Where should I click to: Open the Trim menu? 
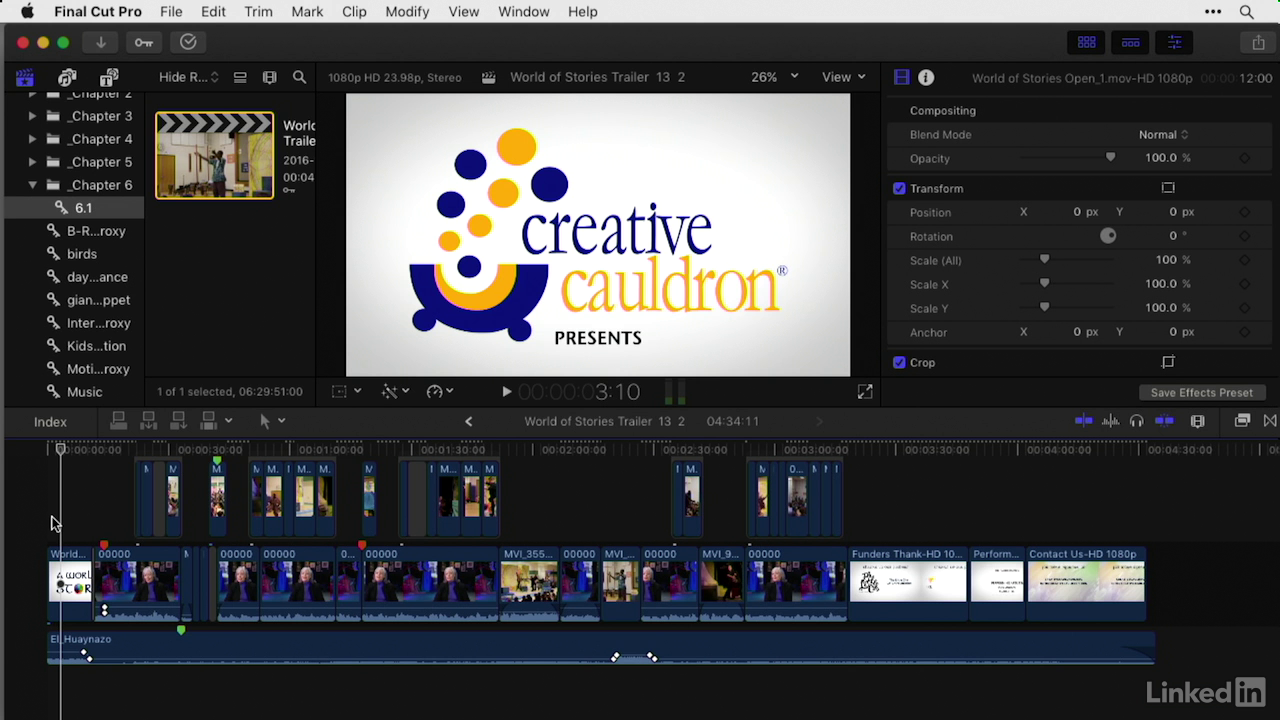258,12
